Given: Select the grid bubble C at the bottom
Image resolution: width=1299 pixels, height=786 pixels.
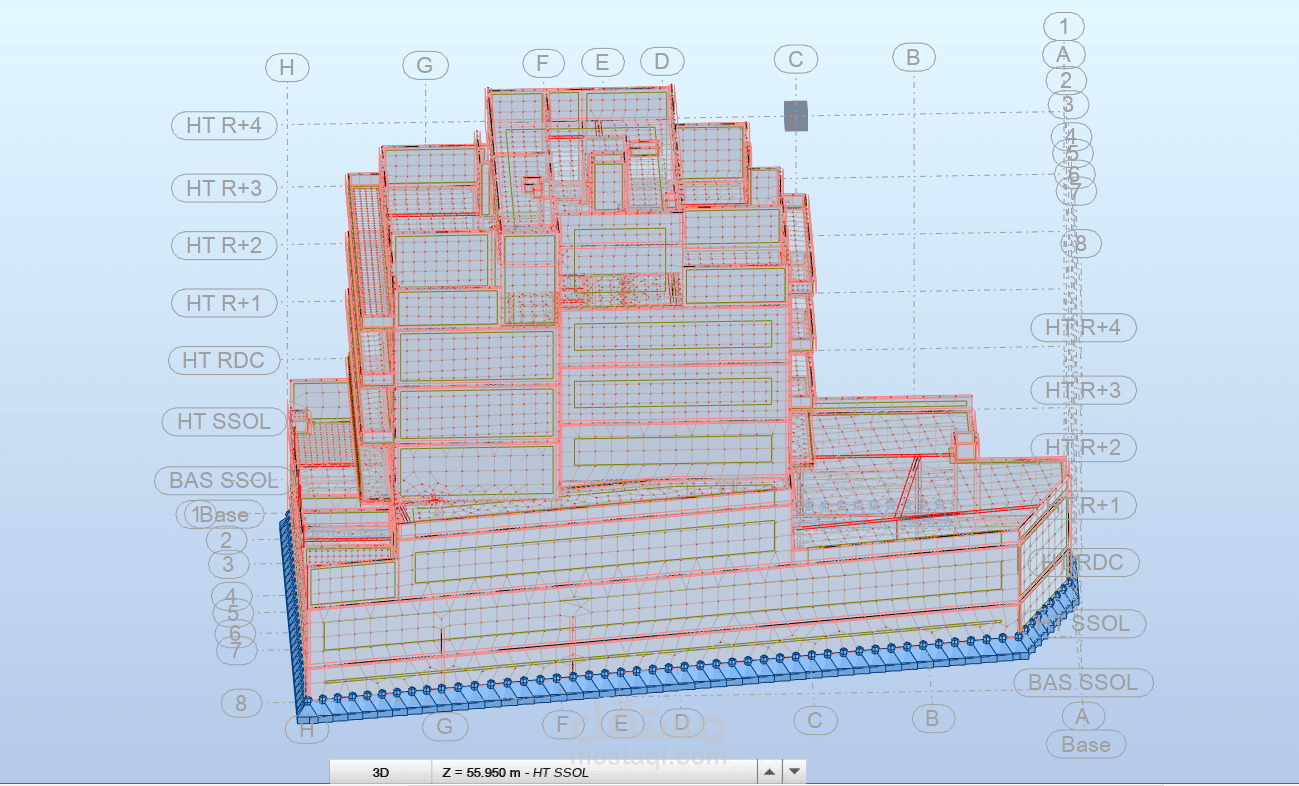Looking at the screenshot, I should click(815, 719).
